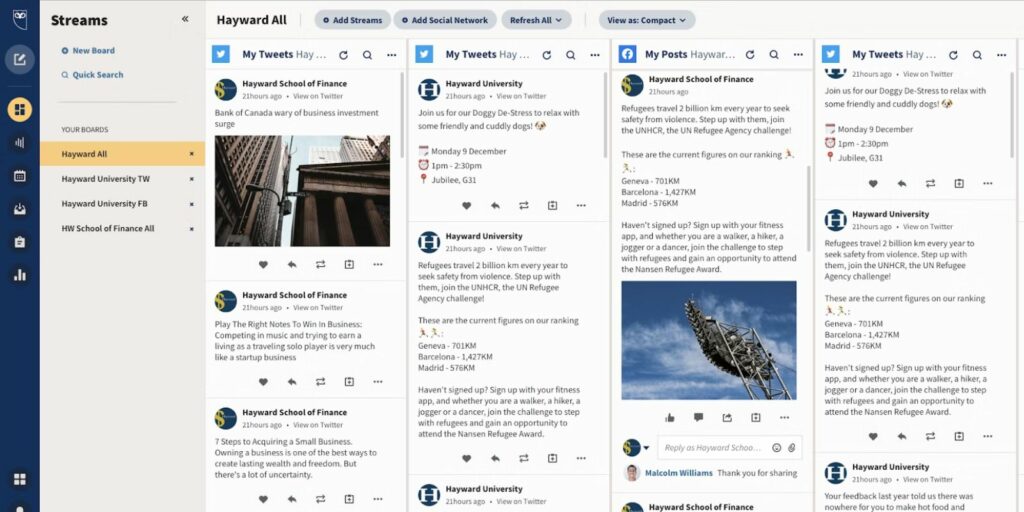This screenshot has width=1024, height=512.
Task: Open the Analytics bar chart sidebar icon
Action: click(20, 275)
